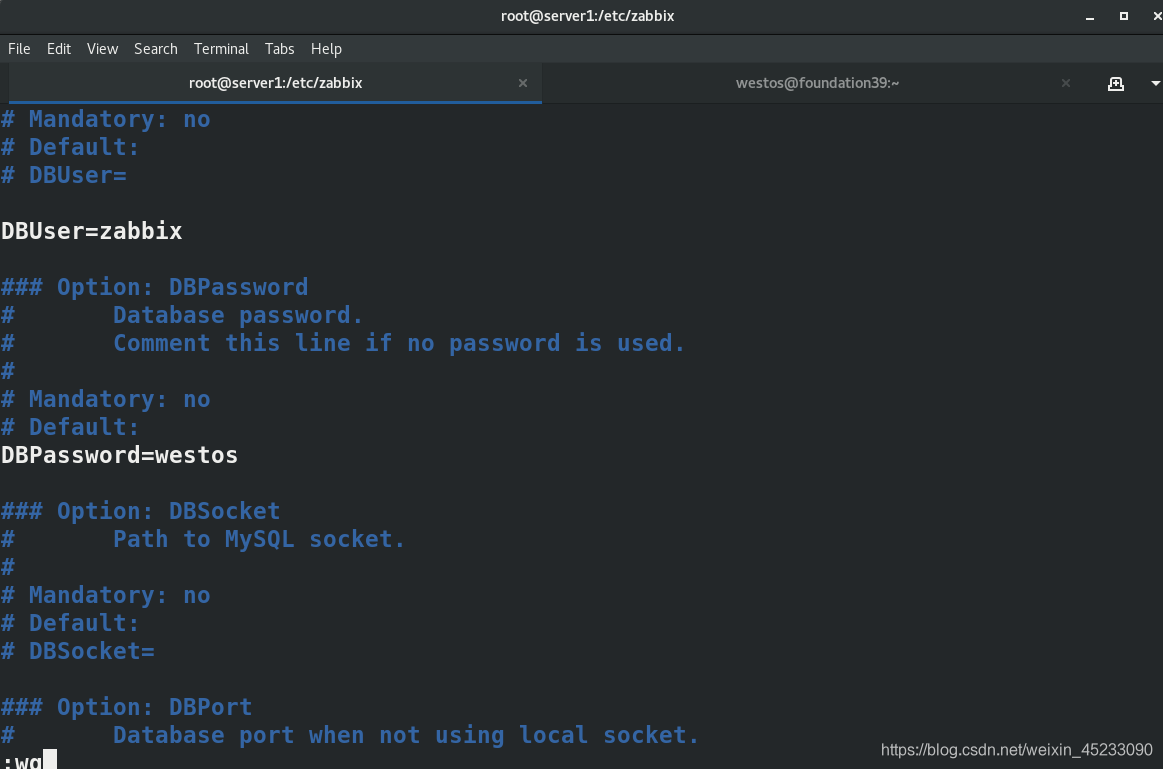Close the terminal window

click(1157, 16)
